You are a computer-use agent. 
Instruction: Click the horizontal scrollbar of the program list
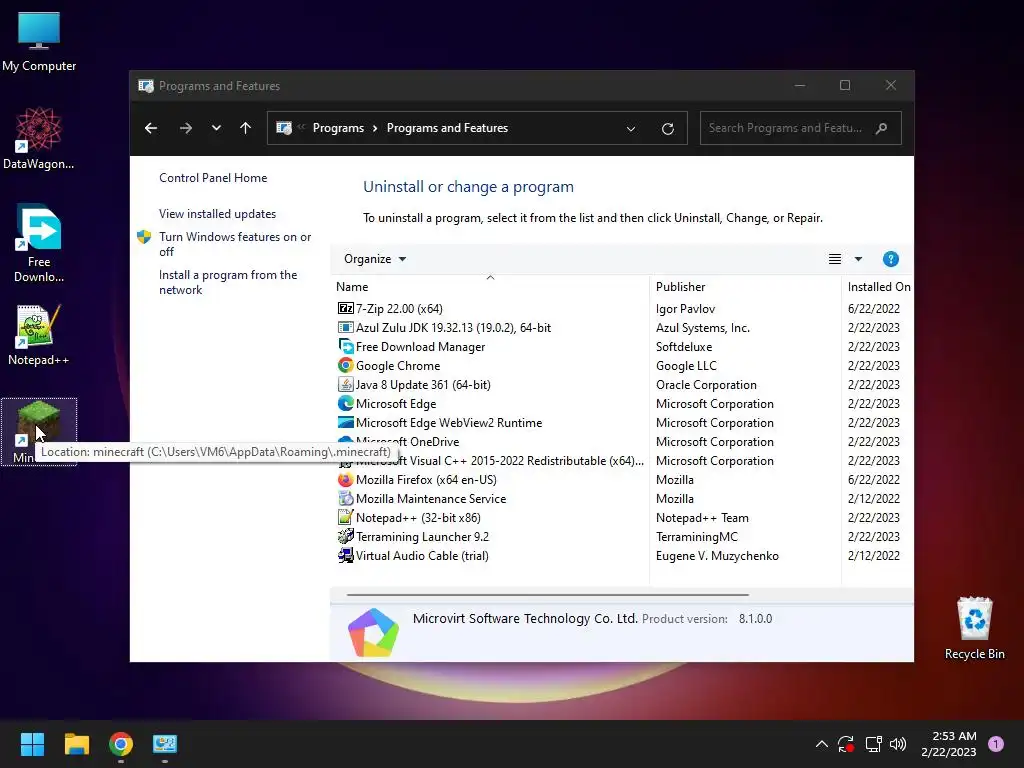pyautogui.click(x=547, y=595)
